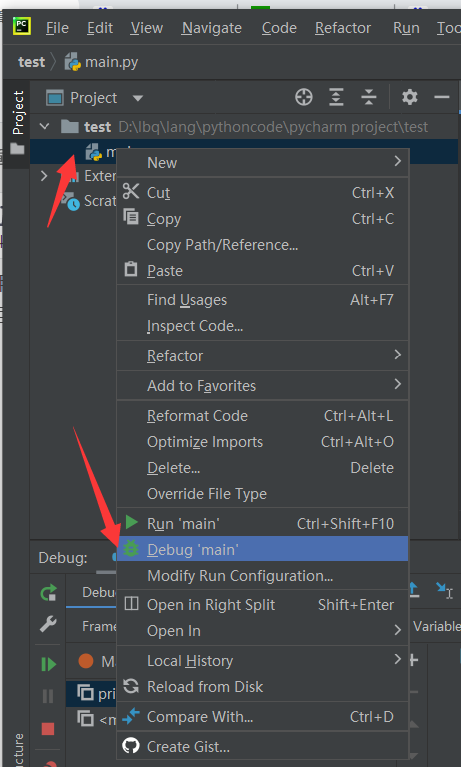The height and width of the screenshot is (767, 461).
Task: Toggle the Project side tab
Action: [x=18, y=122]
